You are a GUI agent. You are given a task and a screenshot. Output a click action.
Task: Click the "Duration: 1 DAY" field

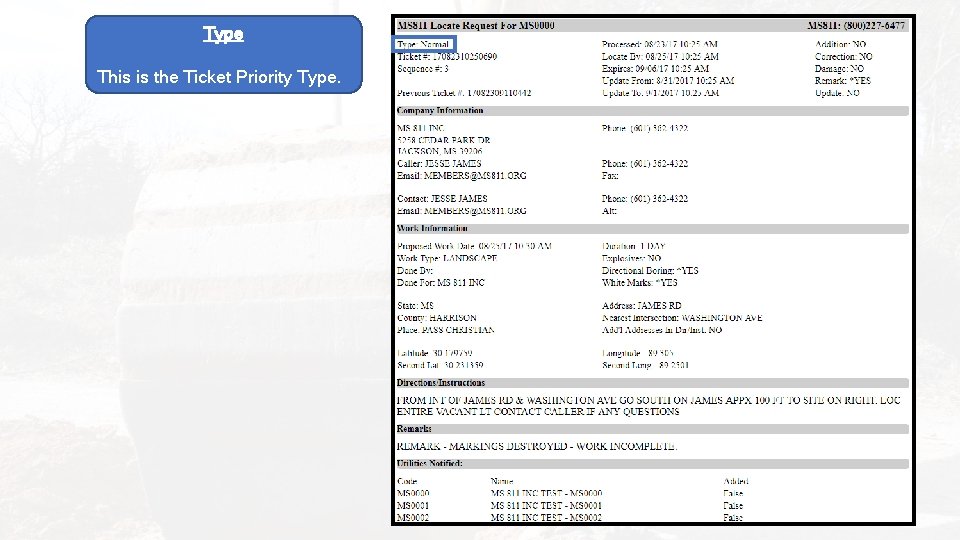click(633, 246)
